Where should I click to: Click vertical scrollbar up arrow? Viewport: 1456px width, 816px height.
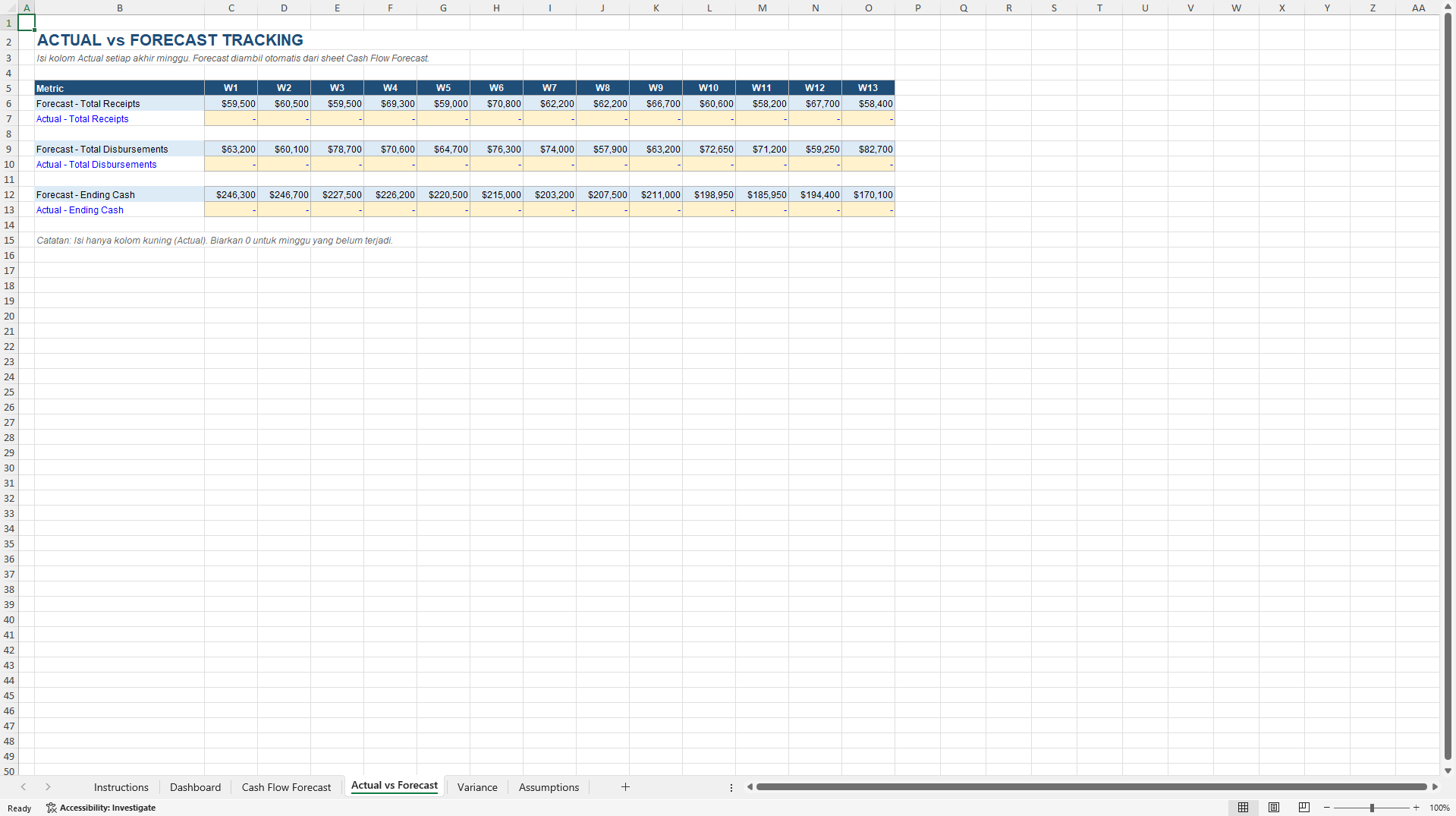pos(1448,6)
